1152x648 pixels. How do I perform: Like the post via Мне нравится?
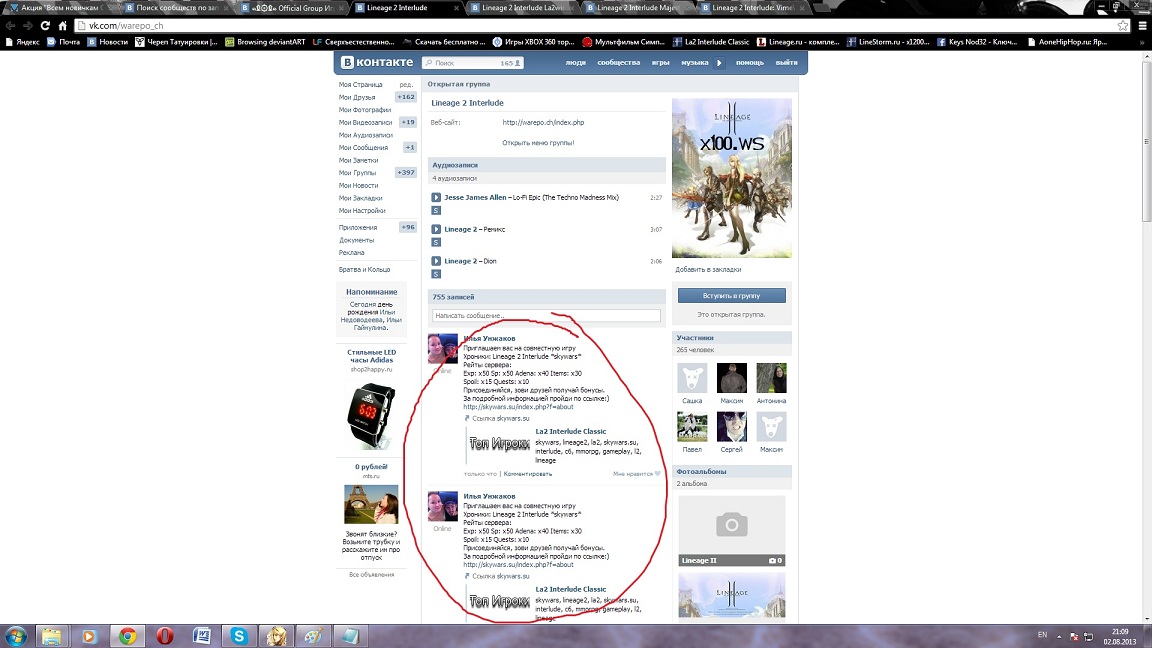(636, 474)
